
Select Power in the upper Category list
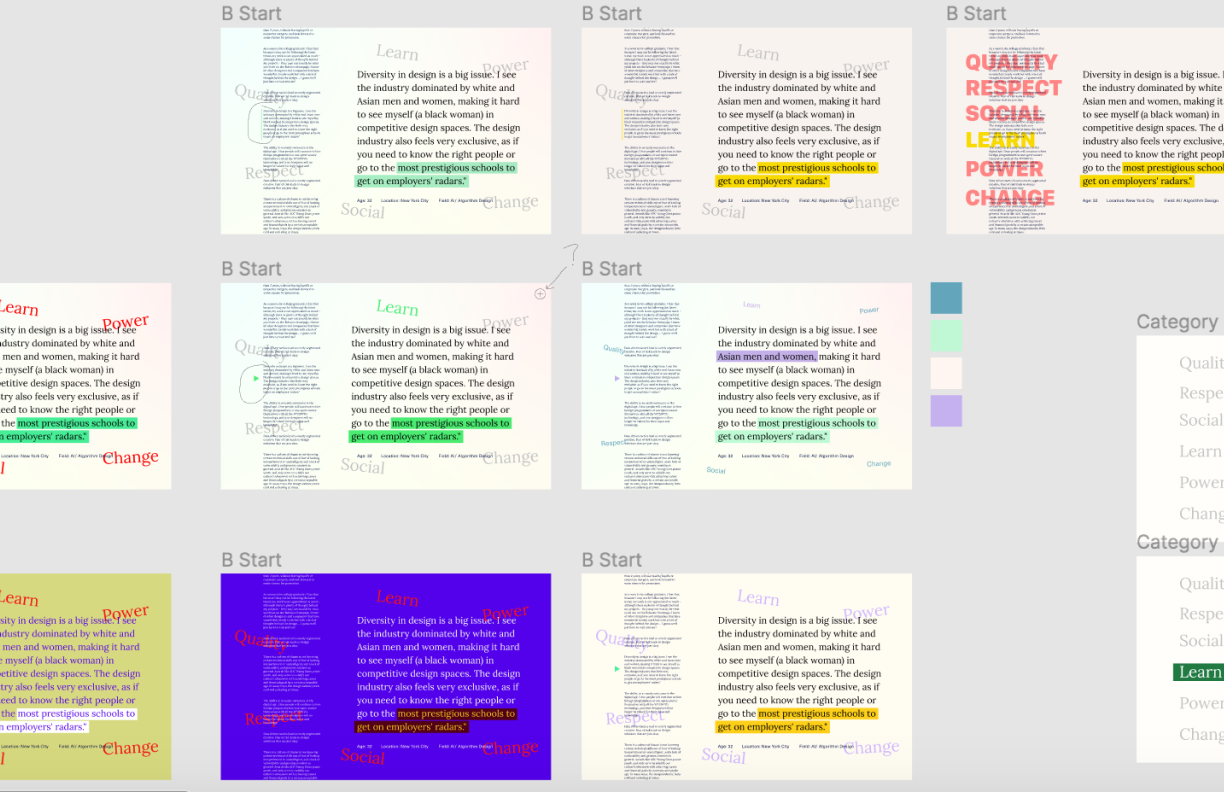click(x=1201, y=482)
